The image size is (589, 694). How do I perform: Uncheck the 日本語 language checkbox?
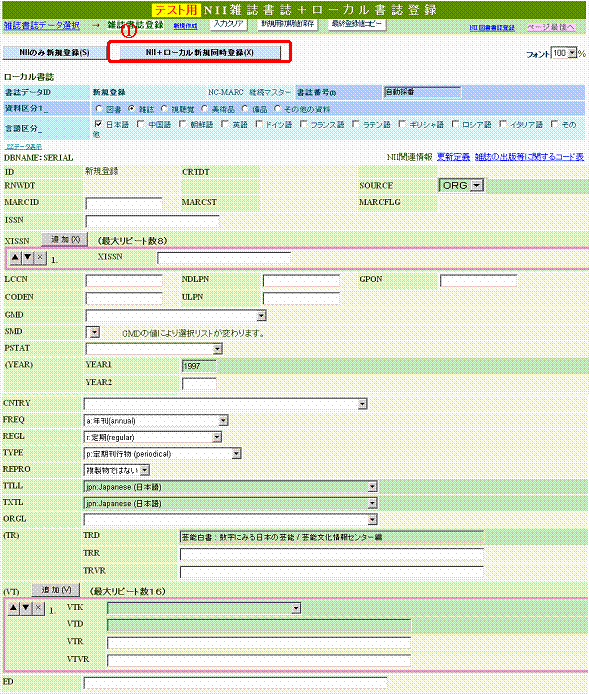point(98,124)
